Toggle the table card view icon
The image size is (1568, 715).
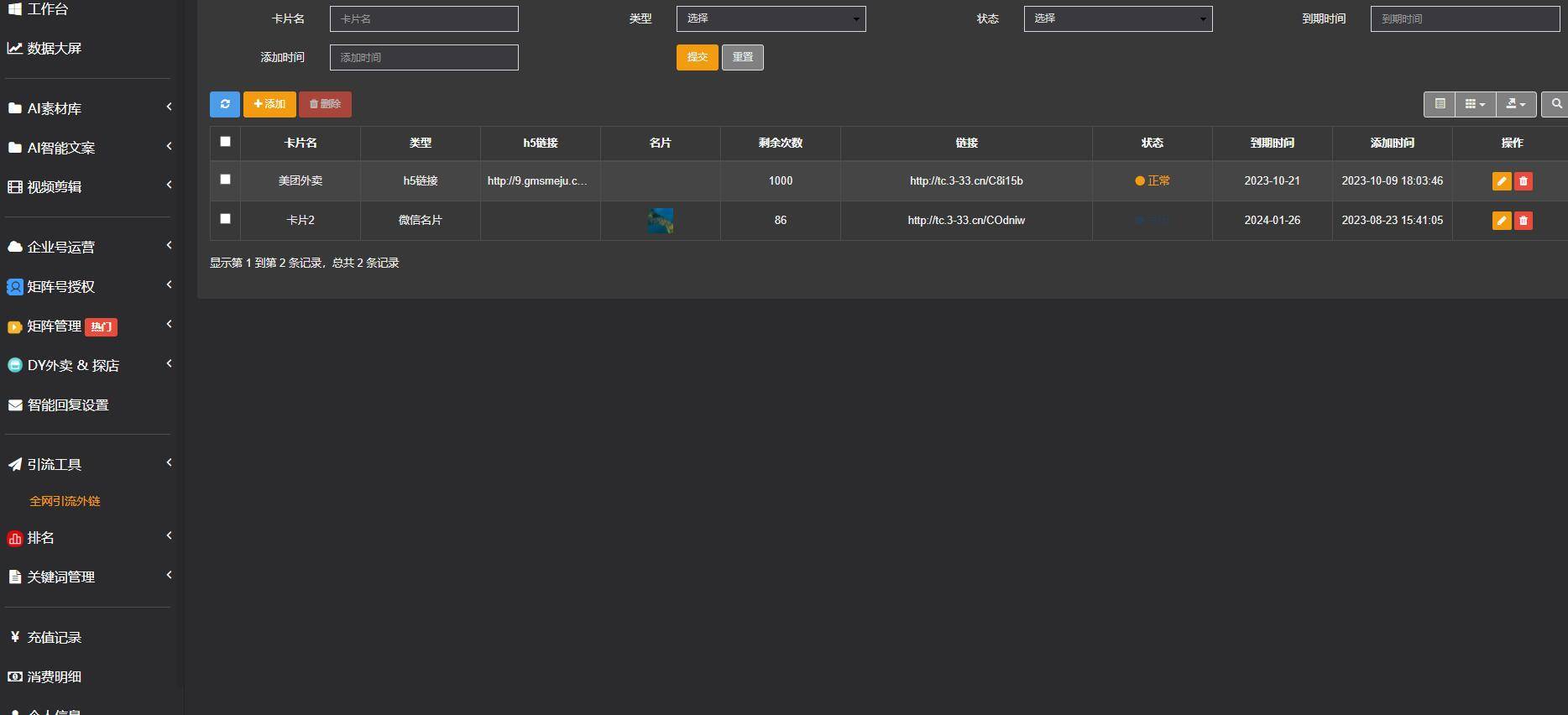(x=1440, y=104)
